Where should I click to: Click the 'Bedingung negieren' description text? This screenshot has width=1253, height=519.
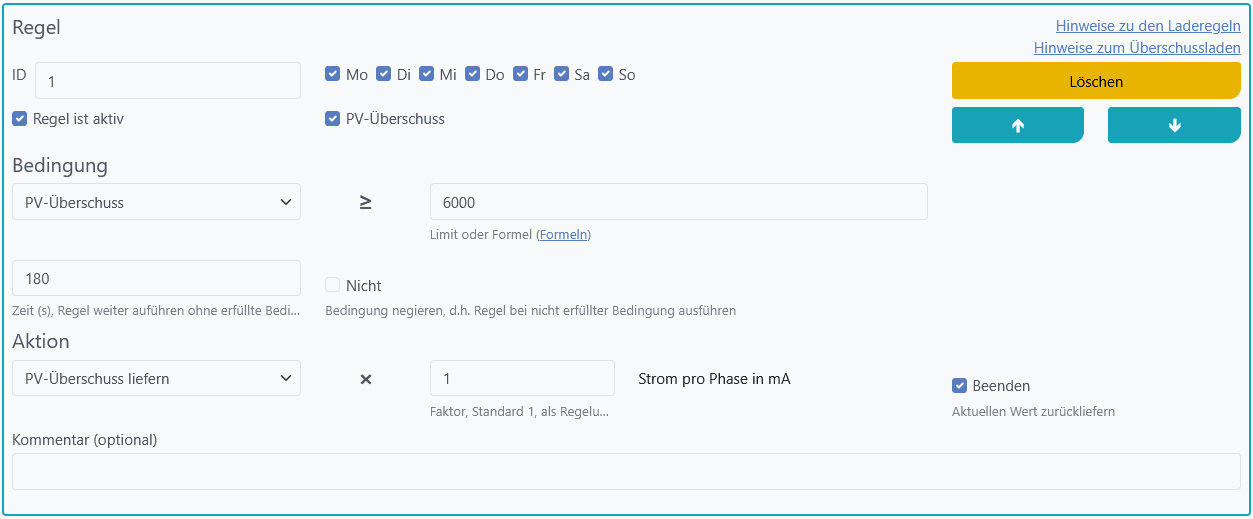[530, 311]
